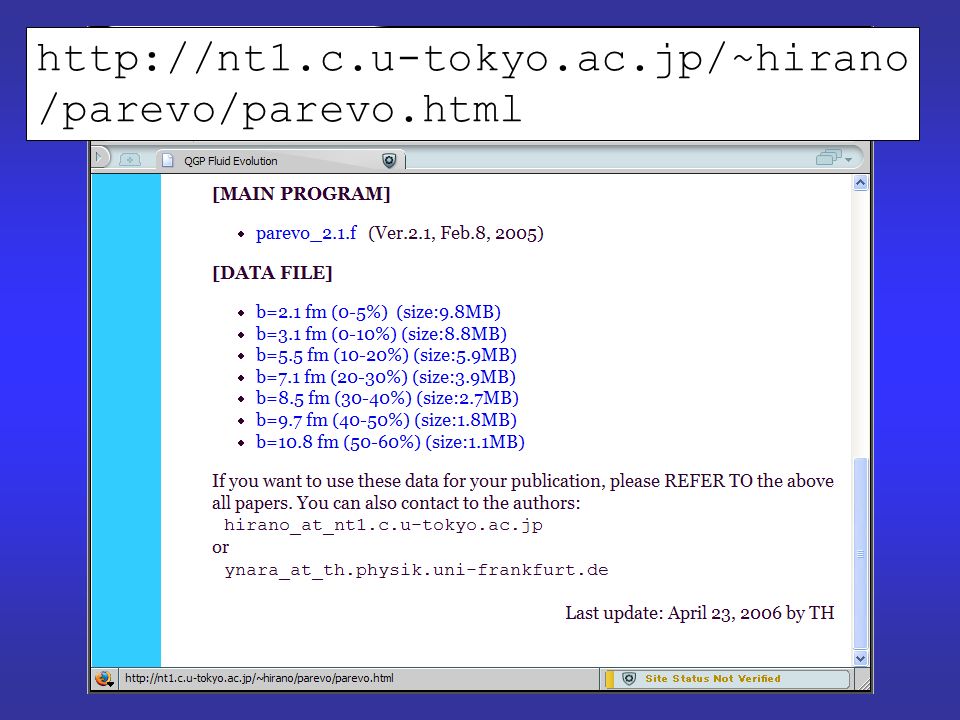Click the [MAIN PROGRAM] heading

(301, 194)
